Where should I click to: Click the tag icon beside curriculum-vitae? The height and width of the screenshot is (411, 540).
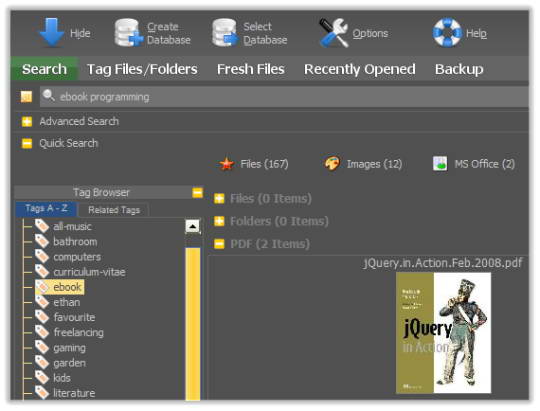[x=42, y=271]
